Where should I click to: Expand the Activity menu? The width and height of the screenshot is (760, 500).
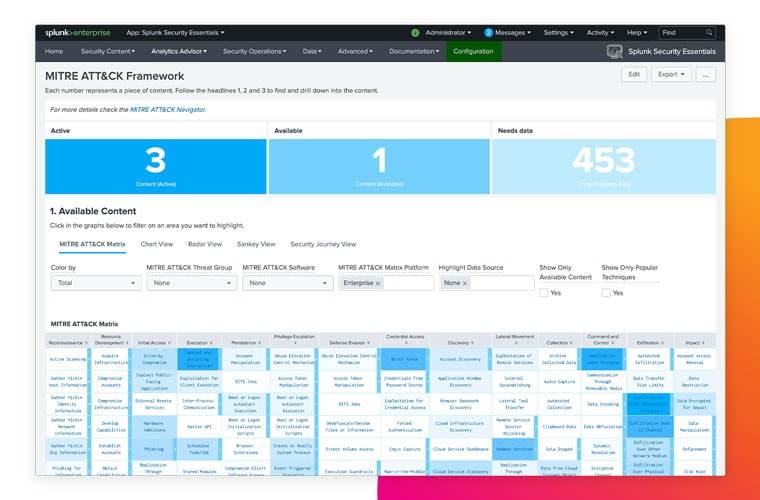pos(600,33)
